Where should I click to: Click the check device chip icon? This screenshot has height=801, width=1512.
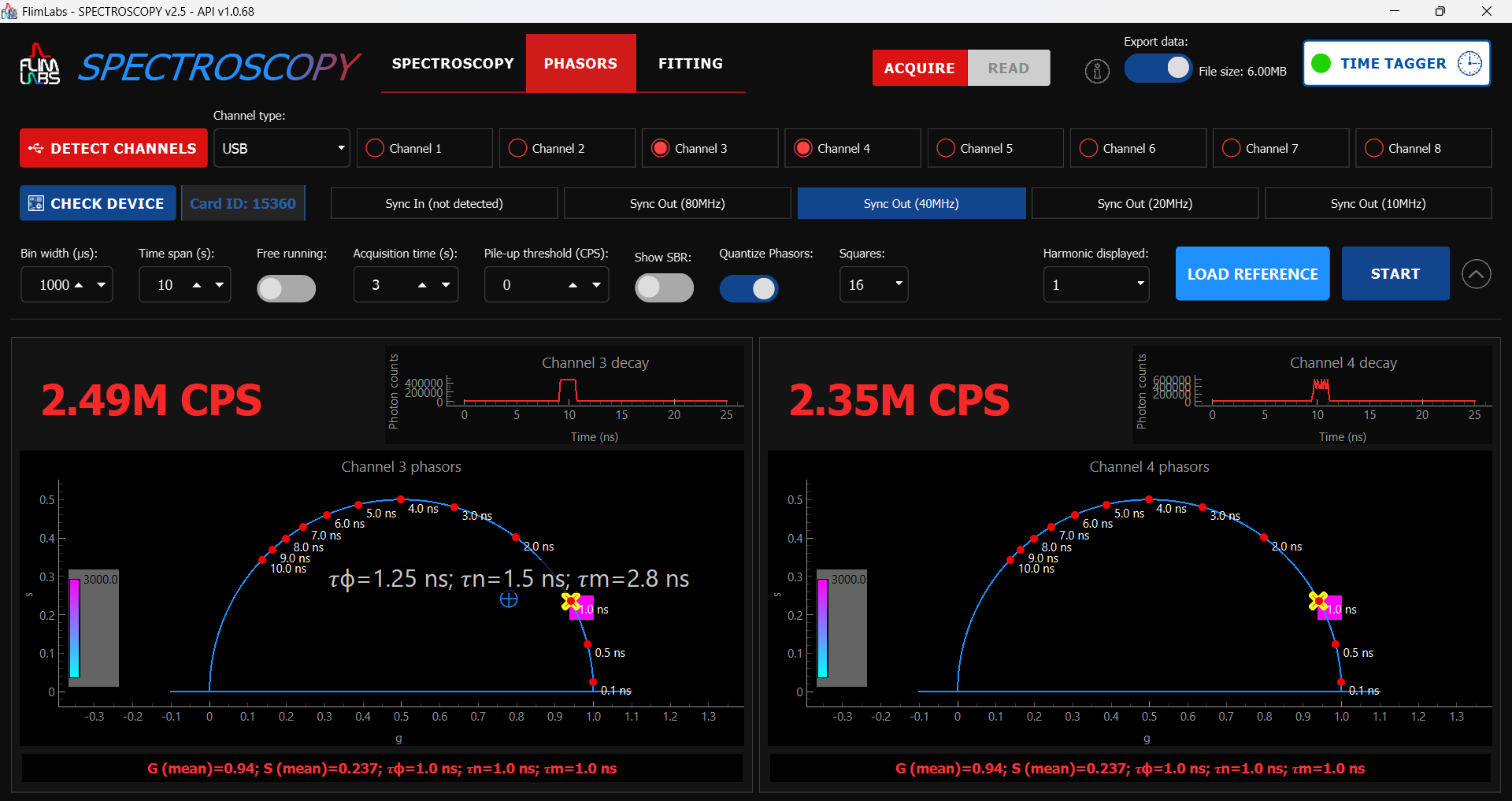(35, 203)
